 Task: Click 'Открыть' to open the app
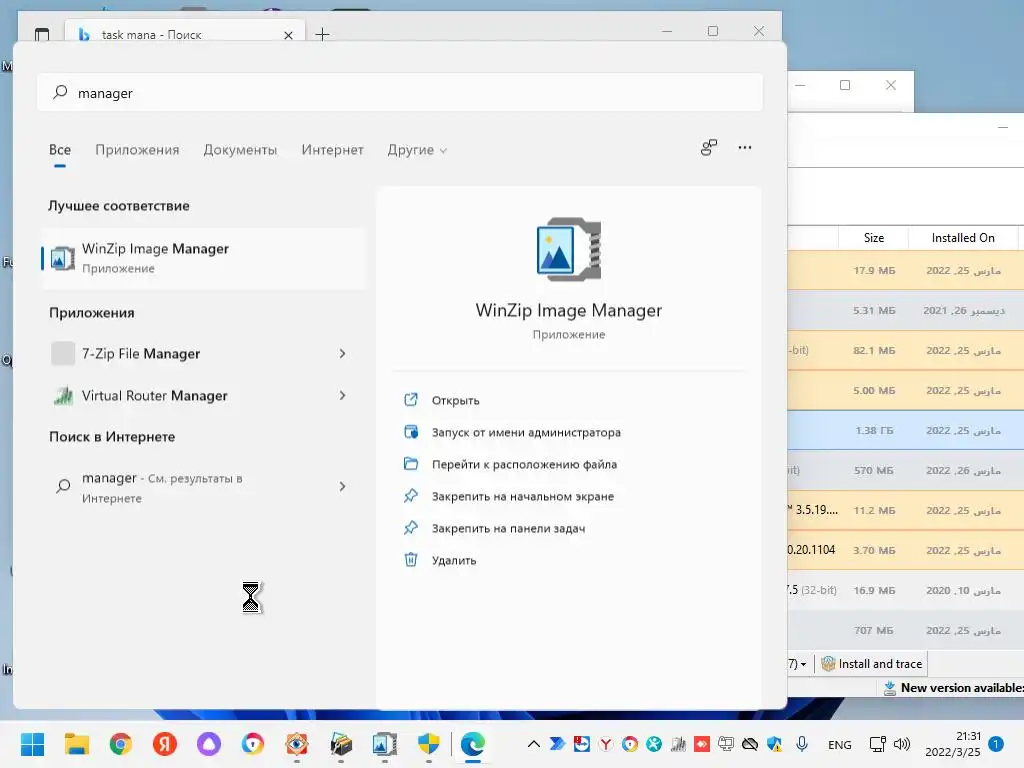(455, 400)
